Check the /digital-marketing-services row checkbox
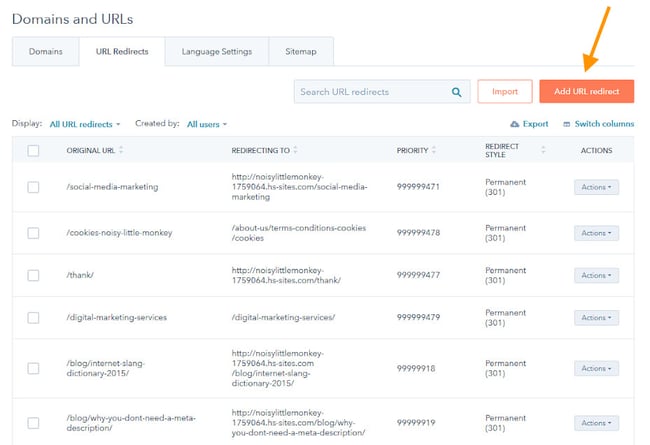 (x=33, y=318)
